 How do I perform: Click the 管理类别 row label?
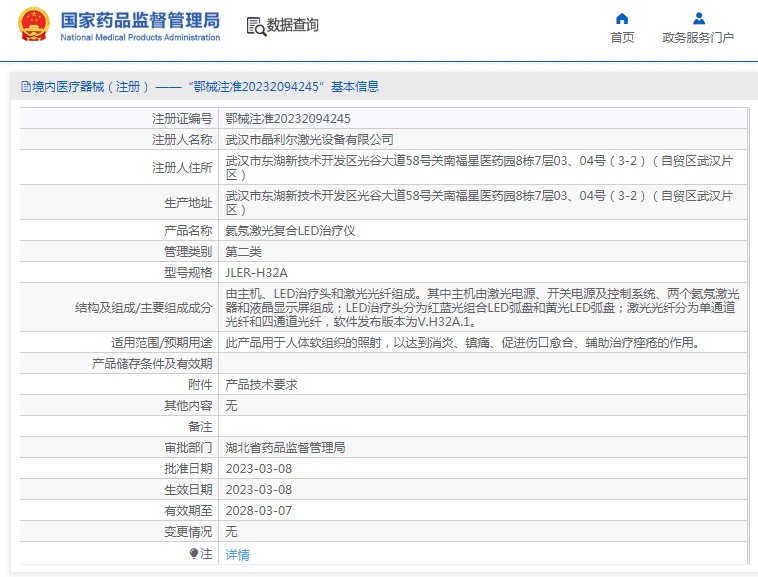click(188, 252)
